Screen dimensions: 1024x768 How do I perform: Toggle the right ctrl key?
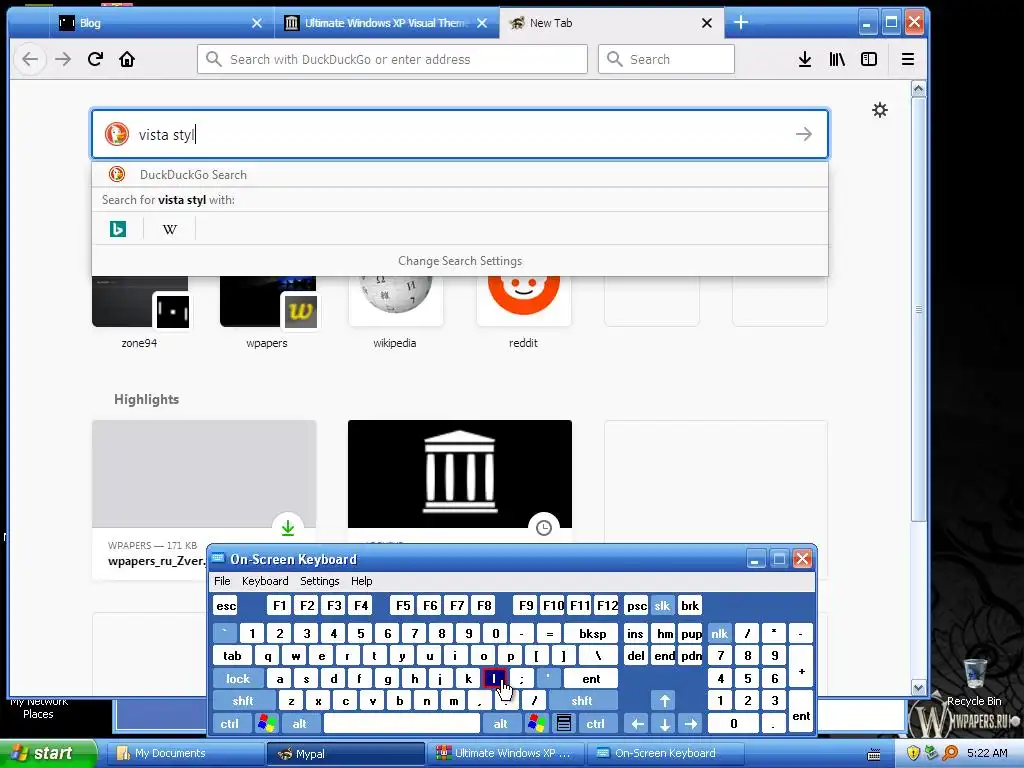[596, 724]
